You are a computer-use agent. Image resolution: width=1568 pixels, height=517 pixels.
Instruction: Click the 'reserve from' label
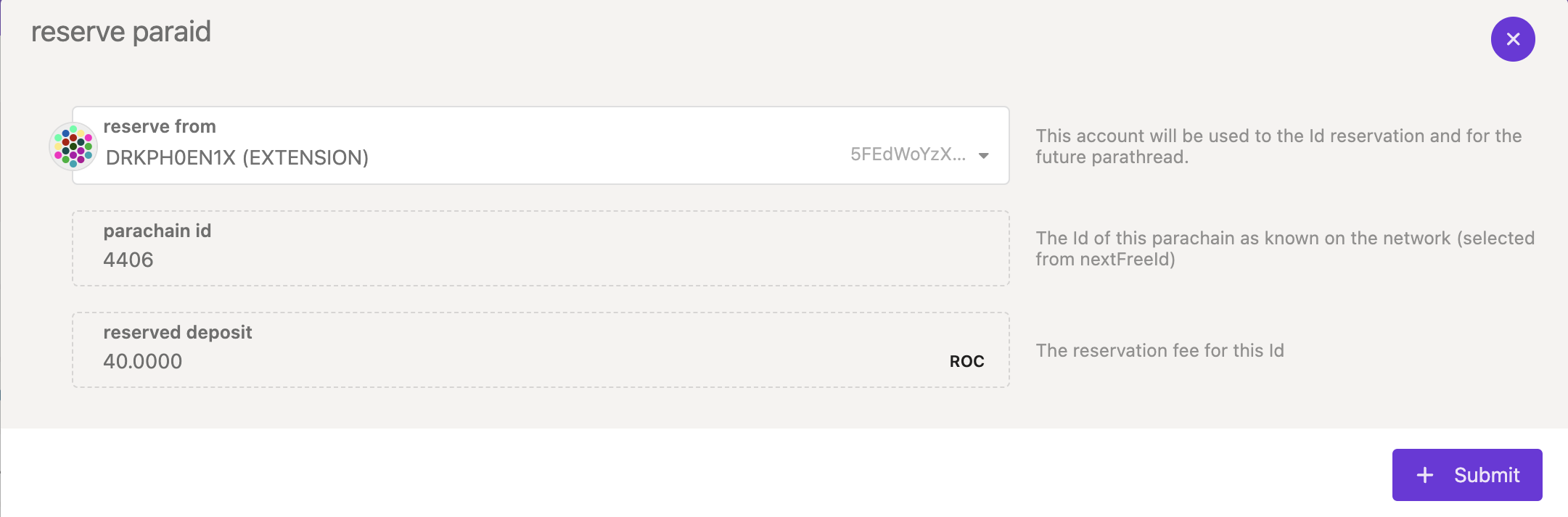[160, 126]
